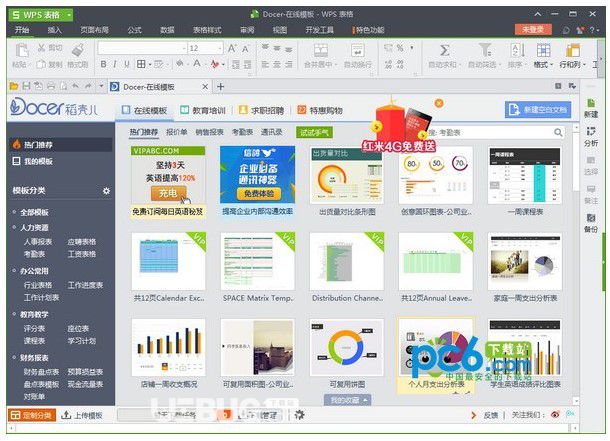Add a new tab with the plus button
Viewport: 610px width, 441px height.
[x=221, y=86]
